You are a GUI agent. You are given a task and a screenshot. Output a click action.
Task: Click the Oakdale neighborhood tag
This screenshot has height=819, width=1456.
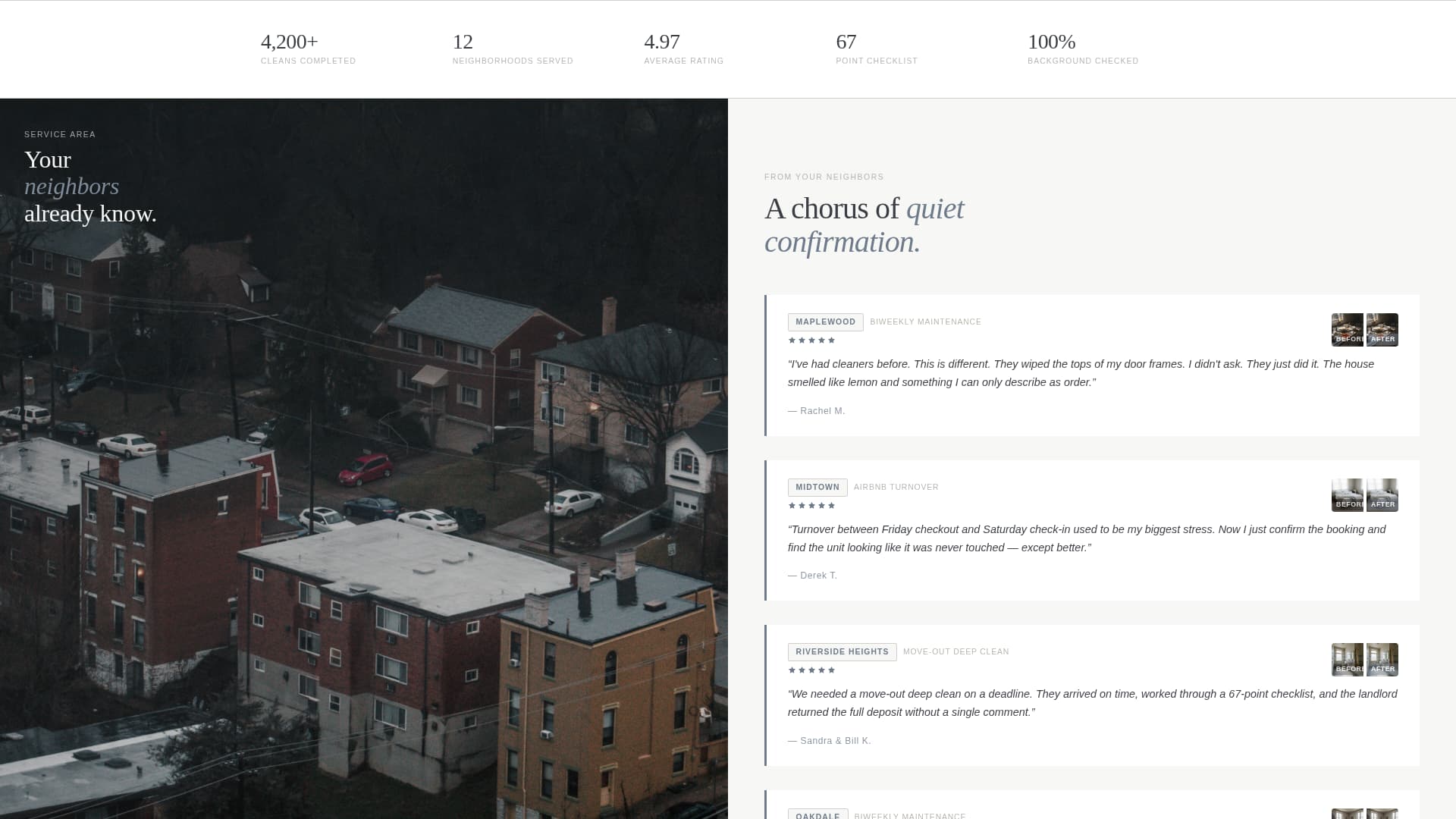(x=817, y=814)
